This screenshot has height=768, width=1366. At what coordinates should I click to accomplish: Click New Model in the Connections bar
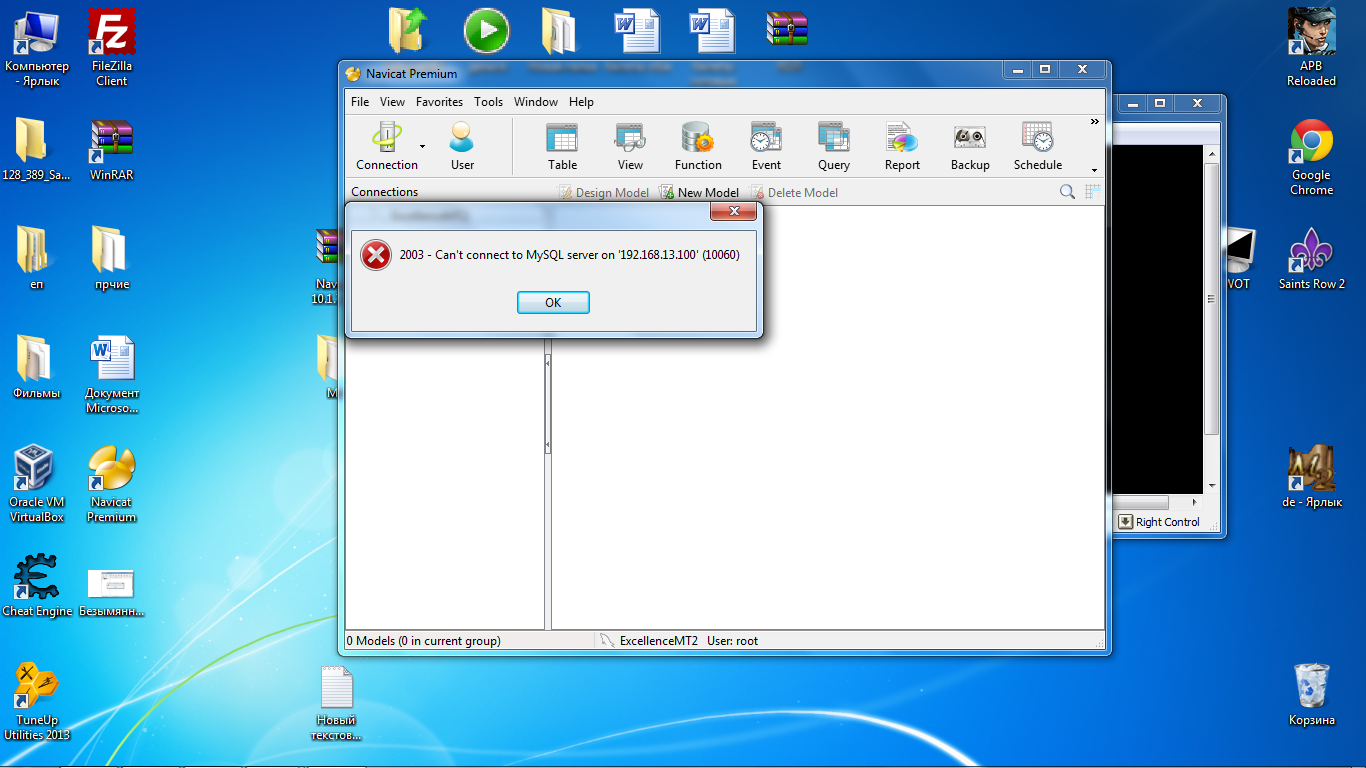tap(699, 193)
